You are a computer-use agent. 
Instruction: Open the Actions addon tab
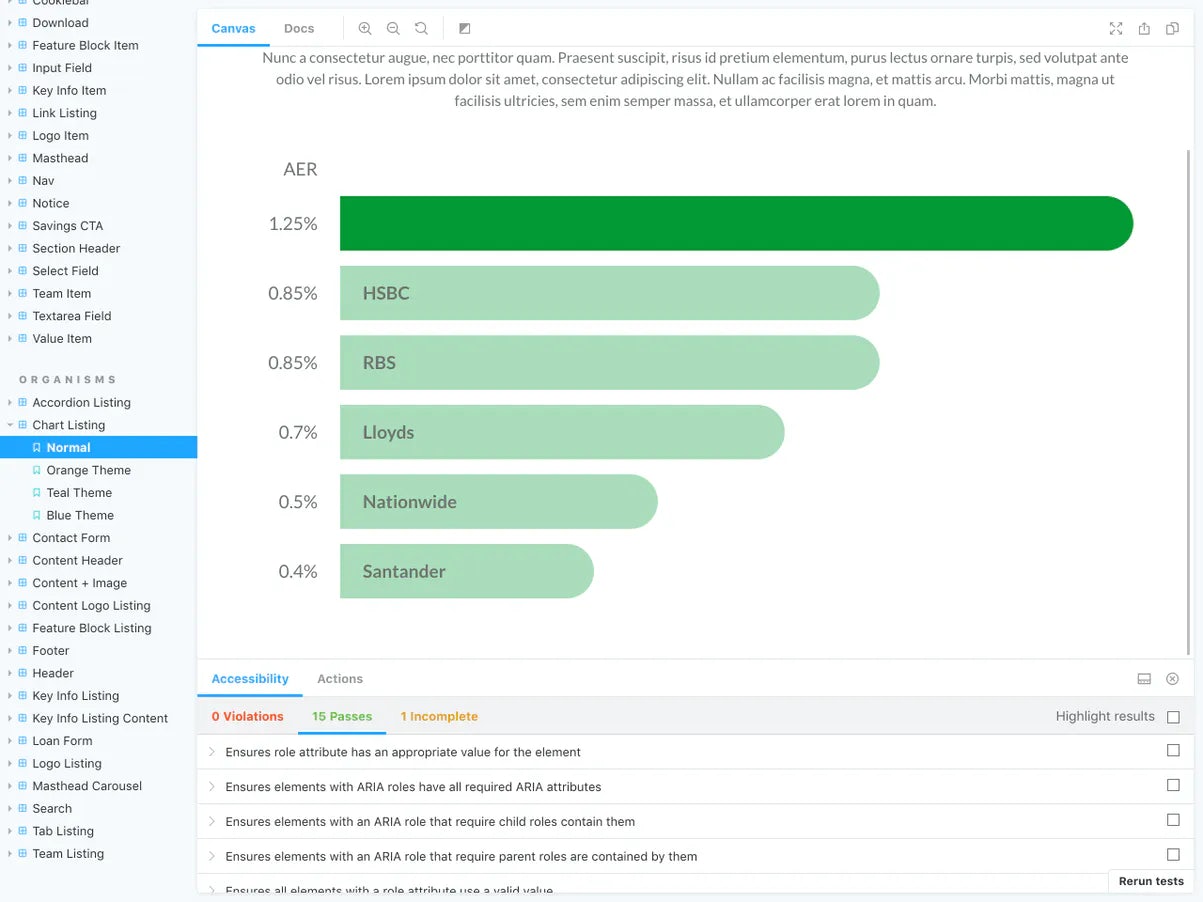point(340,679)
